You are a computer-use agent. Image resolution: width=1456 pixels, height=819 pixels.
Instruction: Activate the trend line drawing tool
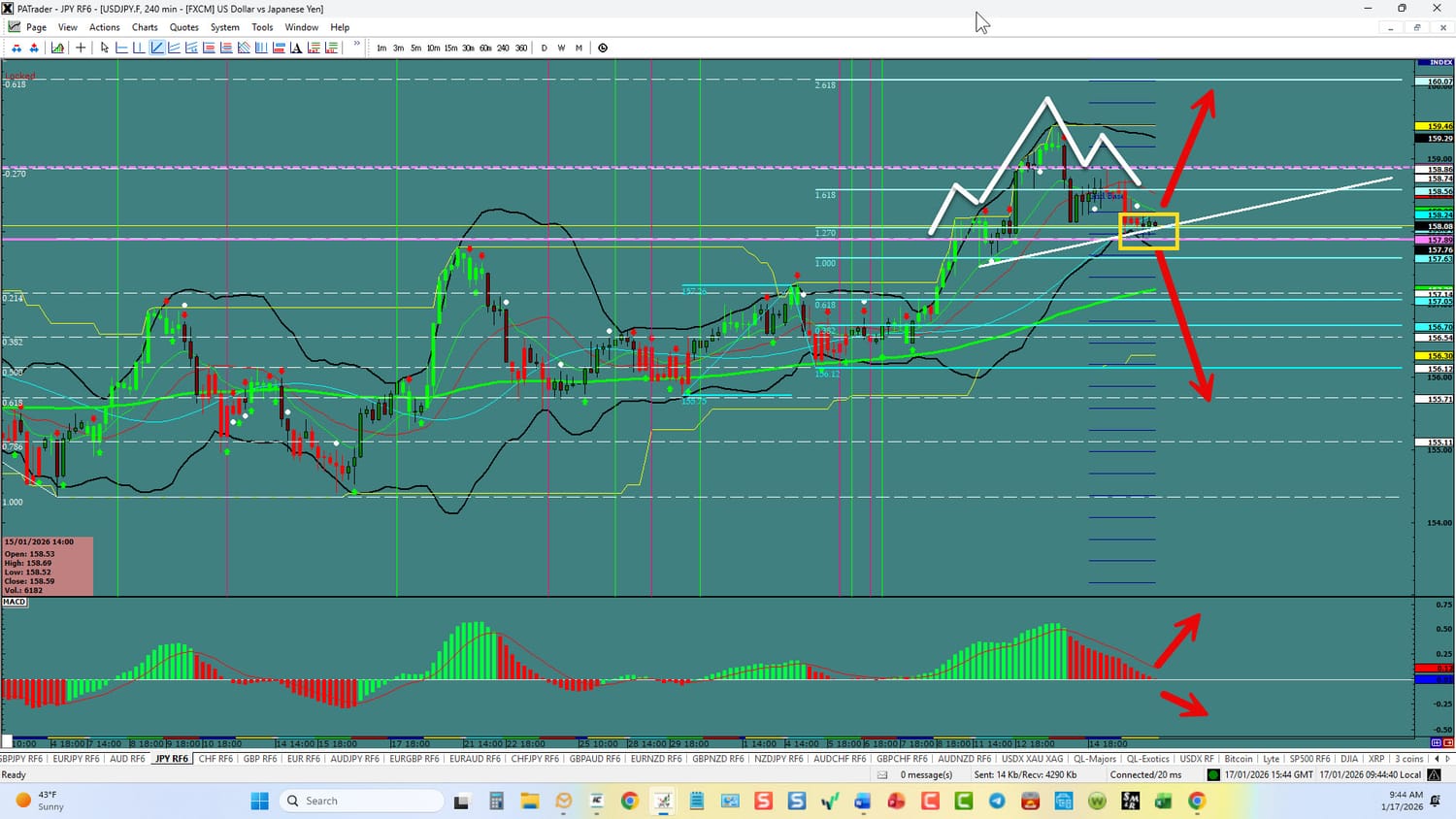coord(157,48)
